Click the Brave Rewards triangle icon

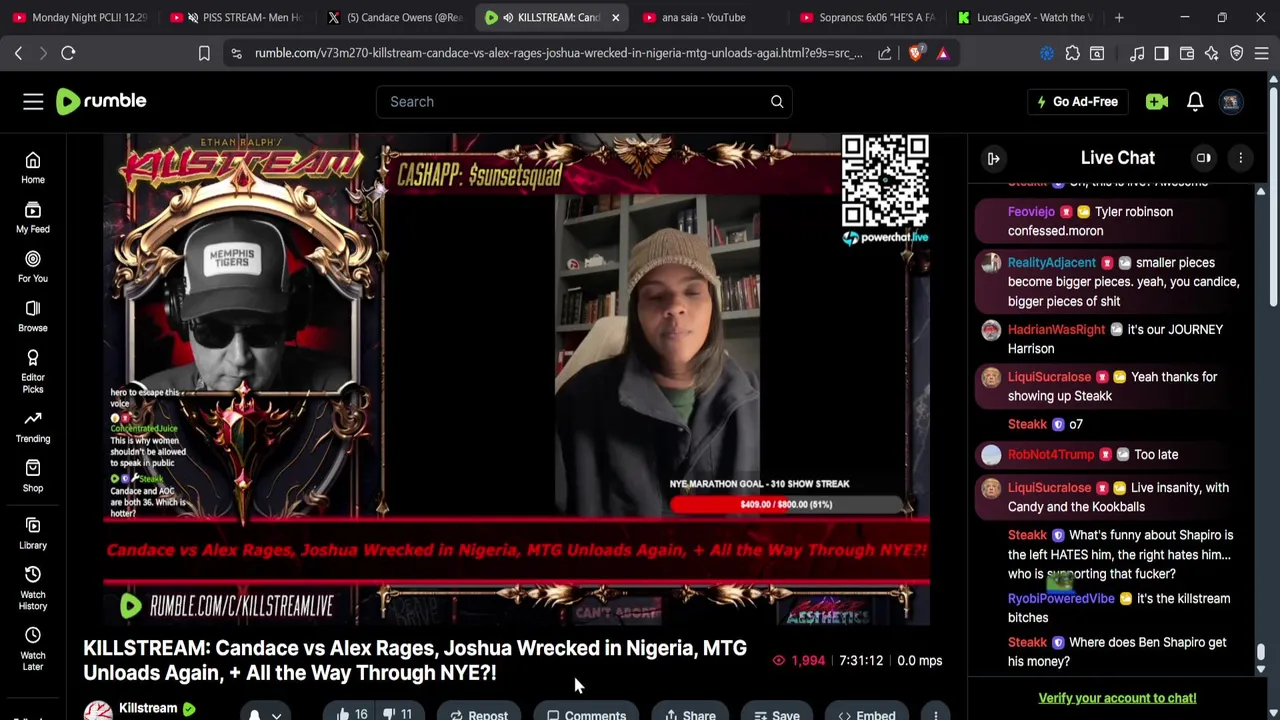942,53
